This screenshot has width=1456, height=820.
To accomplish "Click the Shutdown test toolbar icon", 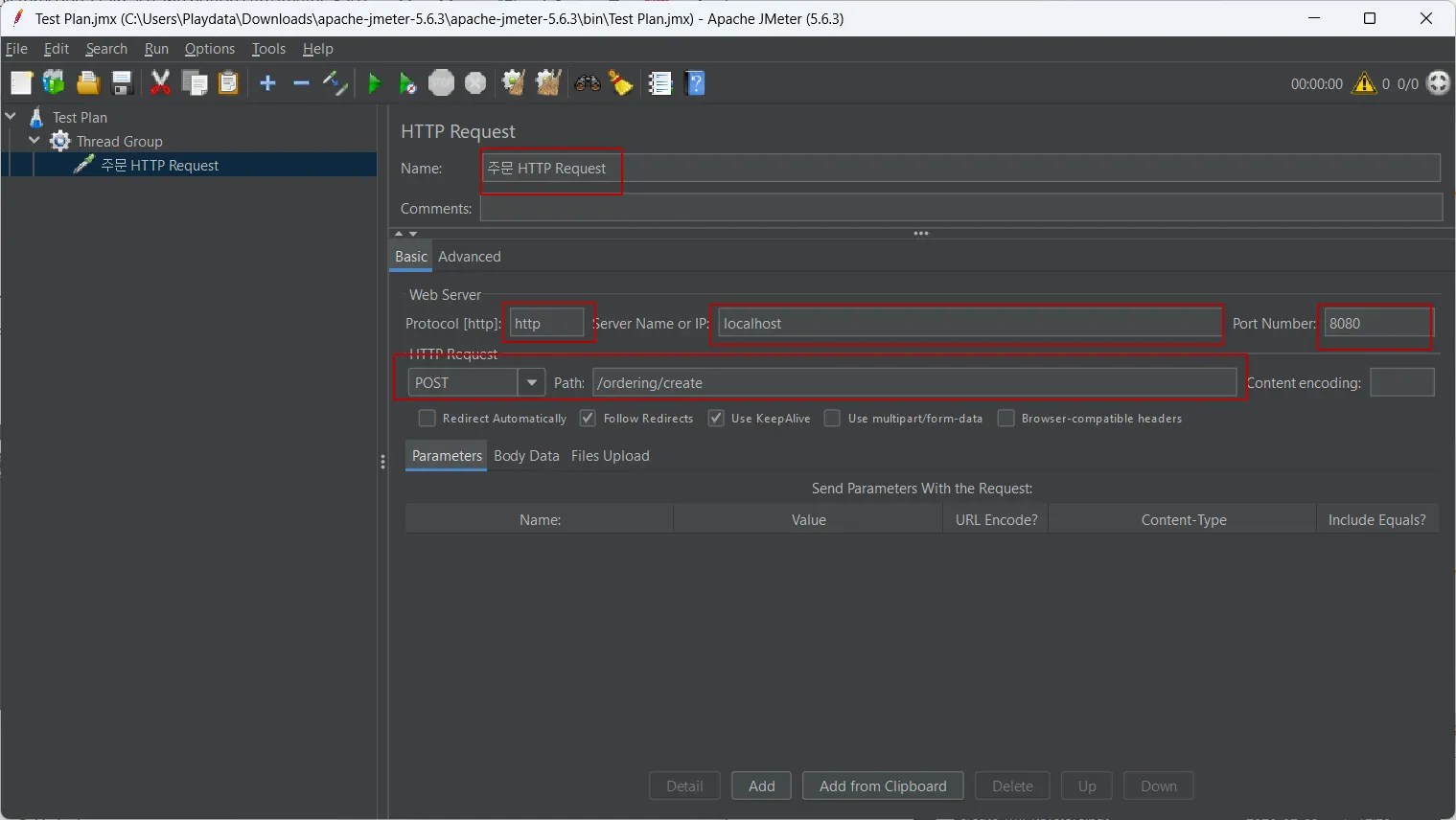I will click(x=475, y=83).
